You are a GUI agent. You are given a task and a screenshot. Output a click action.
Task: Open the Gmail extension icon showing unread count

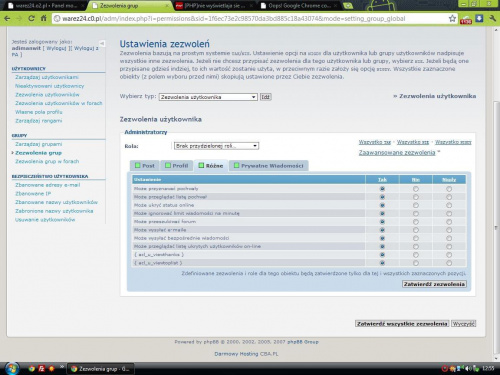pyautogui.click(x=466, y=19)
